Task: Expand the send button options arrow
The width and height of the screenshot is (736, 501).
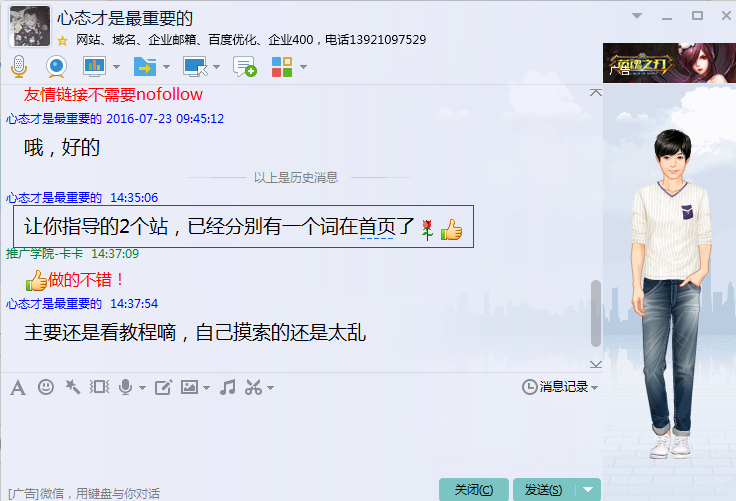Action: [588, 490]
